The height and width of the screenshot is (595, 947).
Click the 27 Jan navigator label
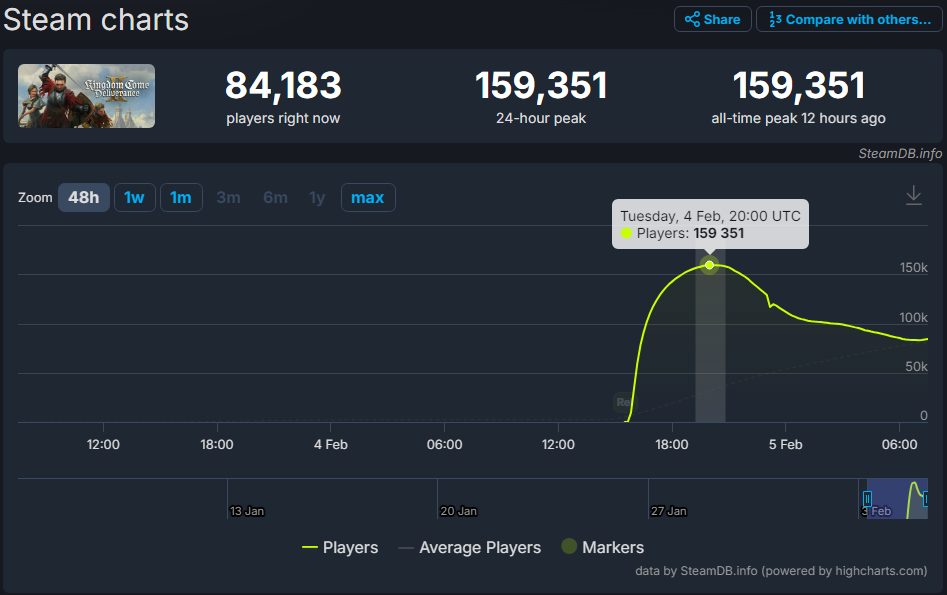tap(669, 511)
